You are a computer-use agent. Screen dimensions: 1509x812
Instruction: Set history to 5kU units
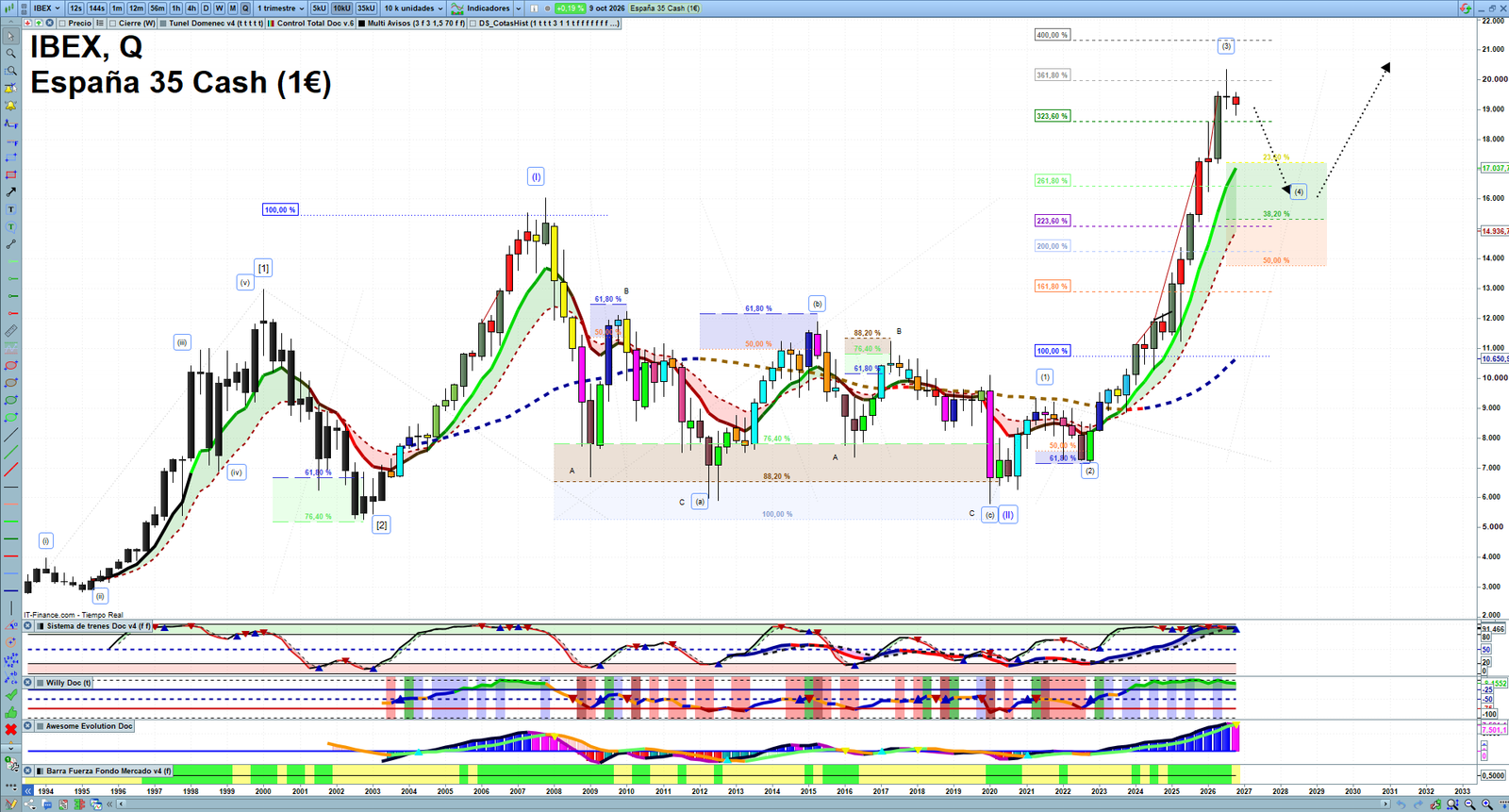(x=319, y=8)
